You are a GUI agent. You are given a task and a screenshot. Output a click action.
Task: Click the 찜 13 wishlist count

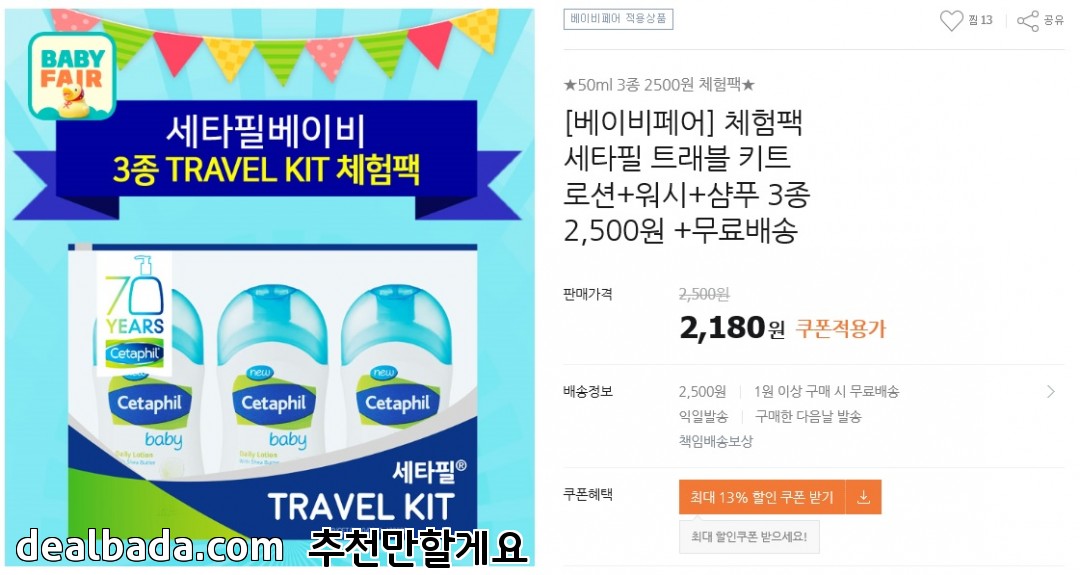[980, 20]
